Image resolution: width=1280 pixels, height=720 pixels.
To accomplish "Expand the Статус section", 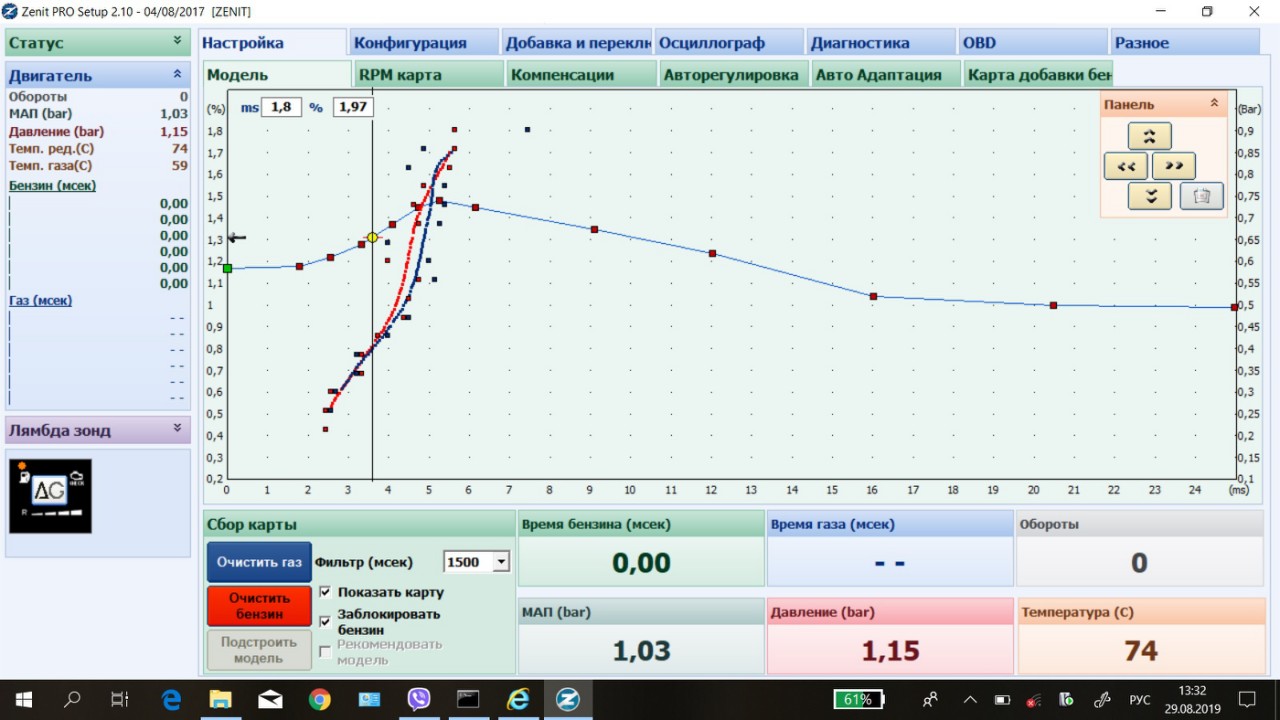I will (x=177, y=41).
